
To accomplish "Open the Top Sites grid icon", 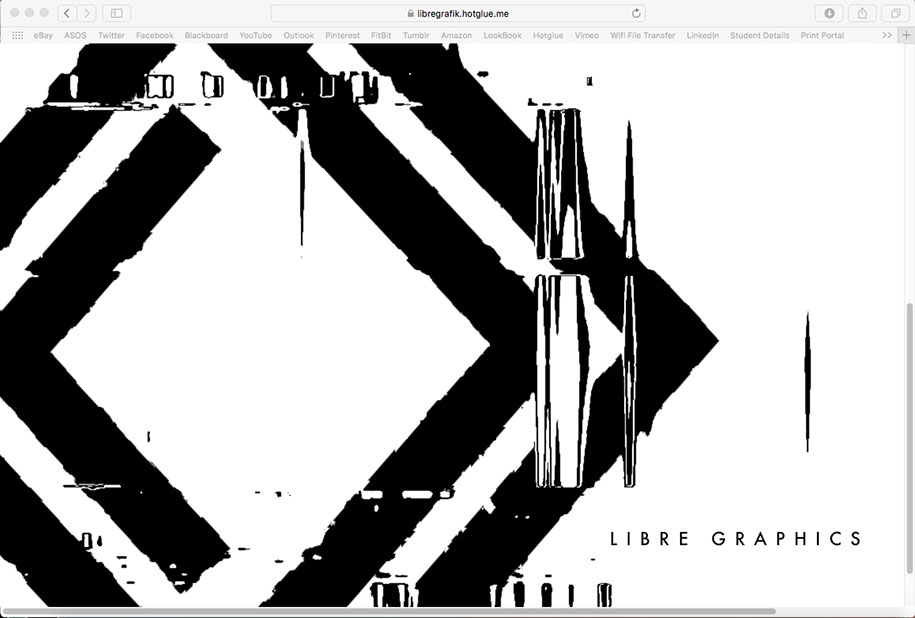I will tap(17, 35).
